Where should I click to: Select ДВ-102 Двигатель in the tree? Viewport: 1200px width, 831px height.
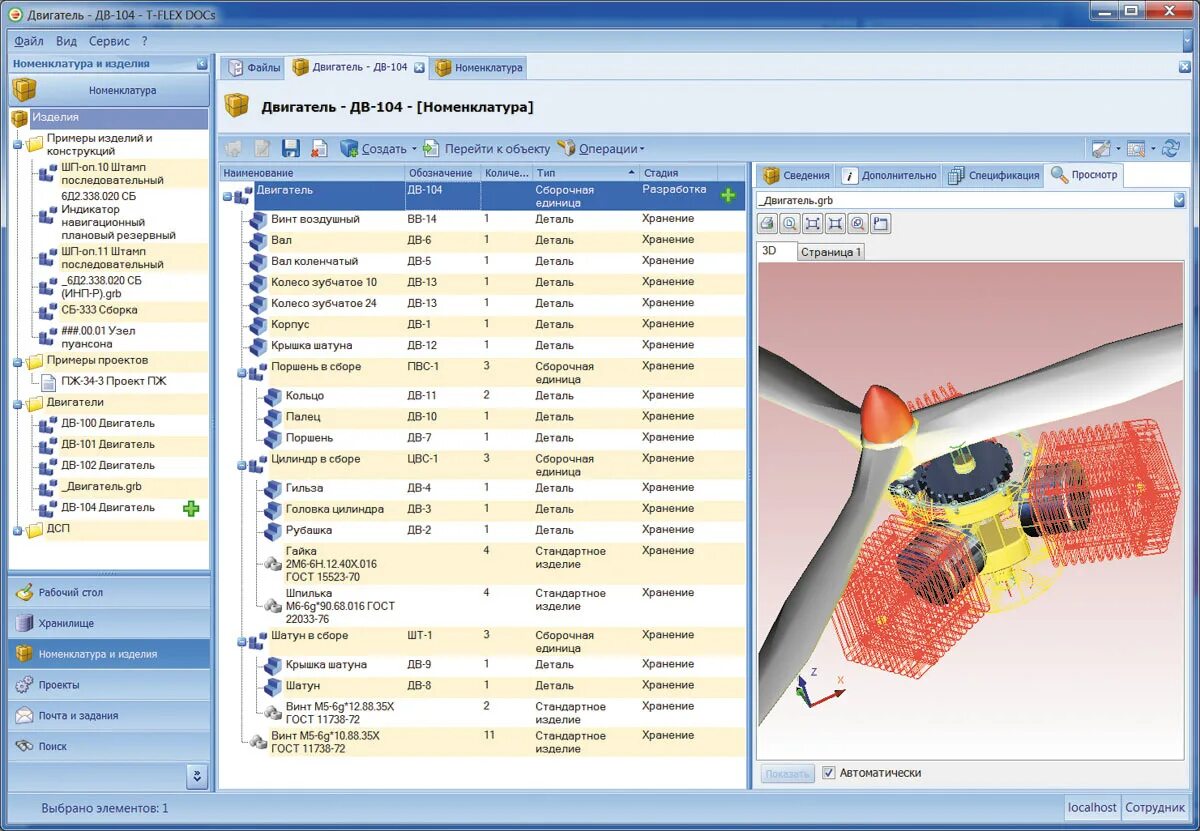[107, 465]
